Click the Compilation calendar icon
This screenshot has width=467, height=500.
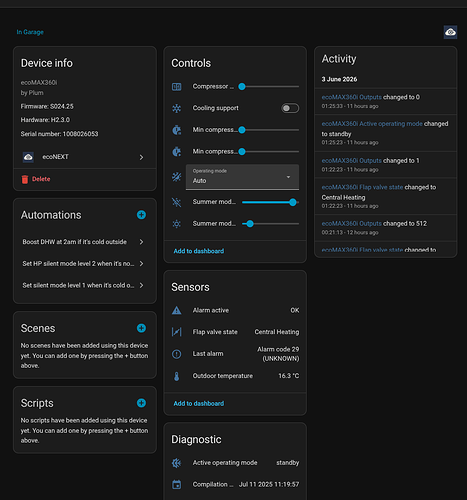pos(176,484)
